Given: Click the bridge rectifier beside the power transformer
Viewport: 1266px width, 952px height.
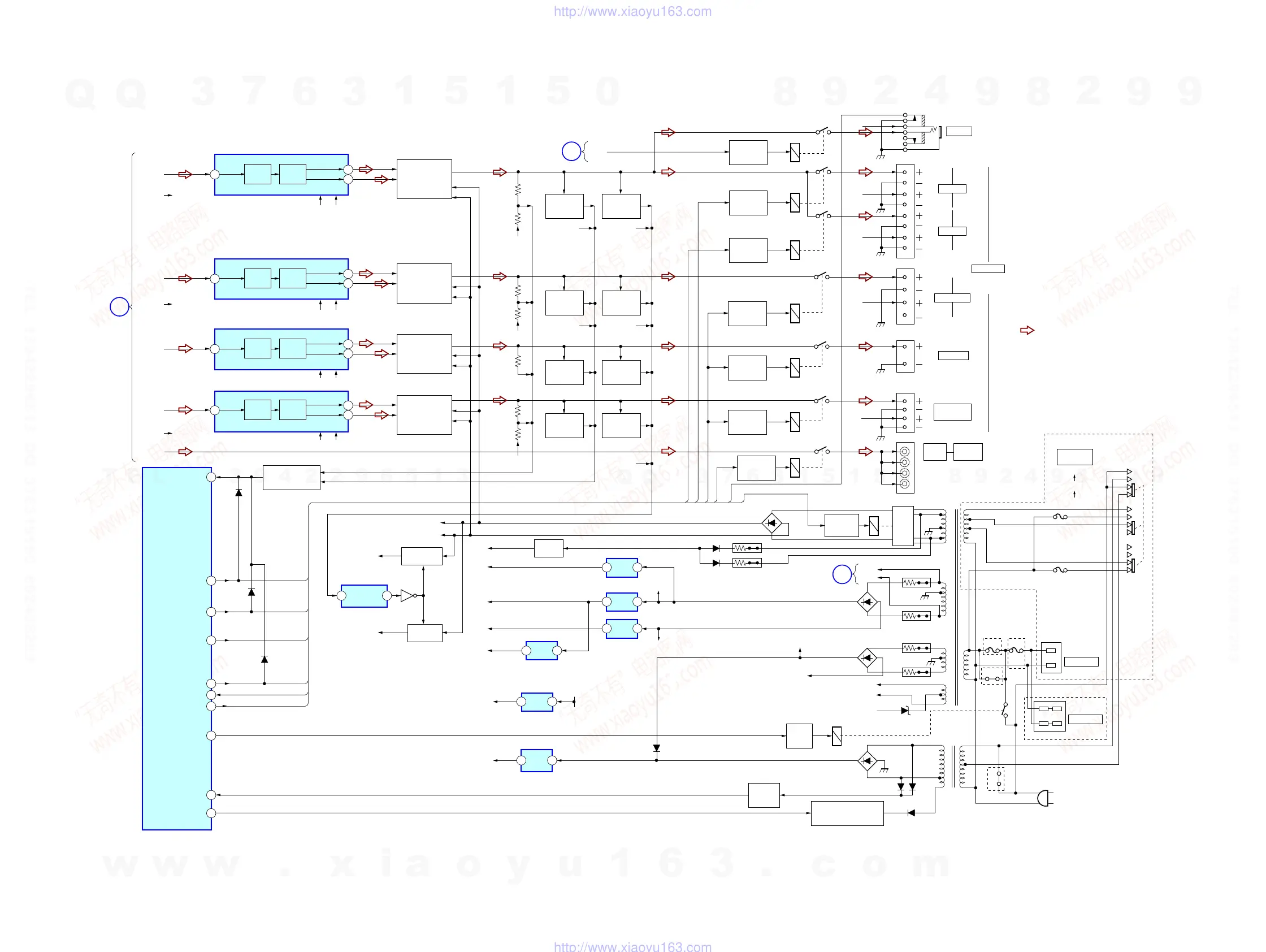Looking at the screenshot, I should coord(868,761).
